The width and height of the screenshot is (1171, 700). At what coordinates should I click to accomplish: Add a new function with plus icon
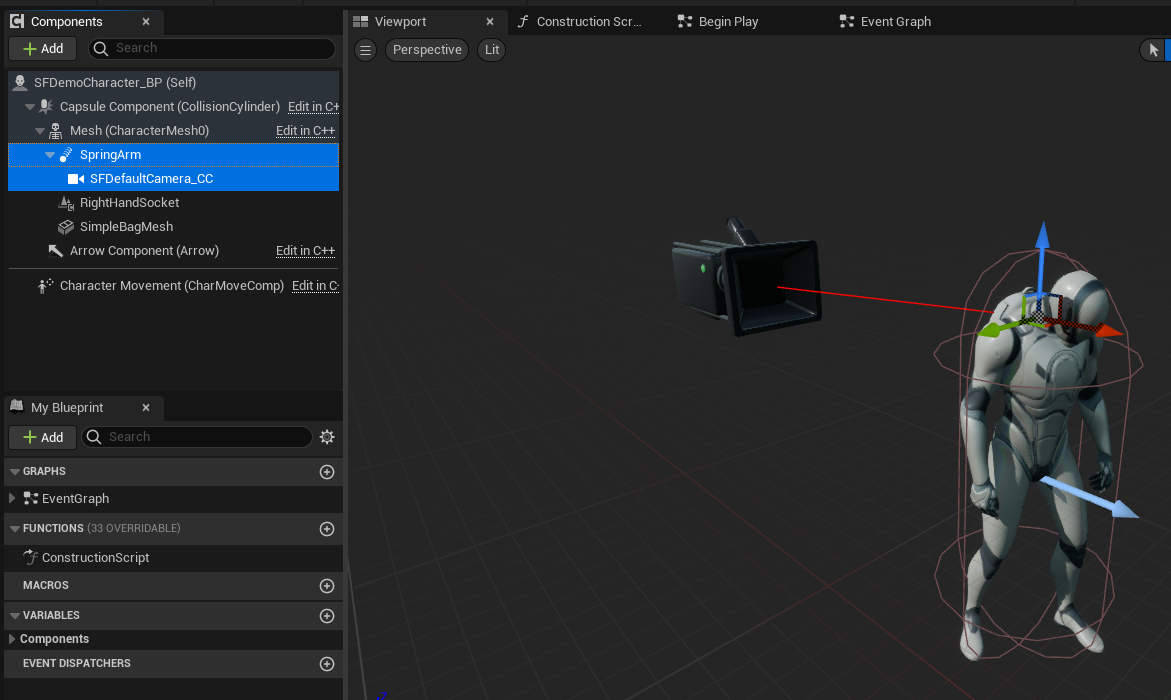[326, 529]
